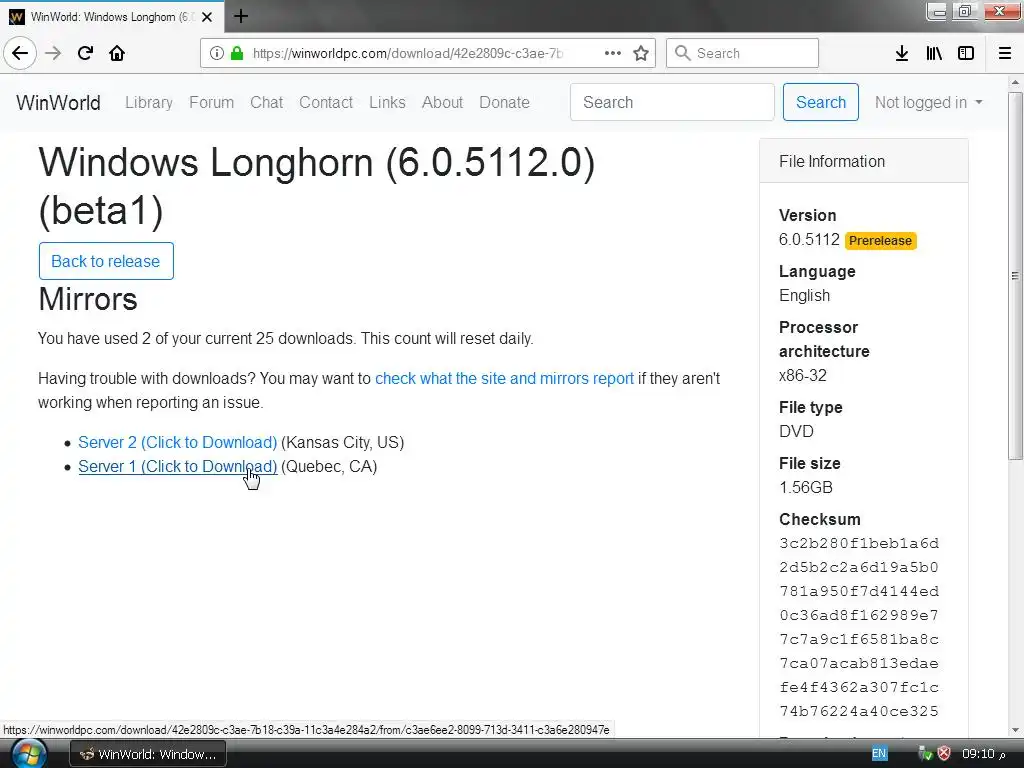The width and height of the screenshot is (1024, 768).
Task: Select the WinWorld taskbar window button
Action: (x=148, y=754)
